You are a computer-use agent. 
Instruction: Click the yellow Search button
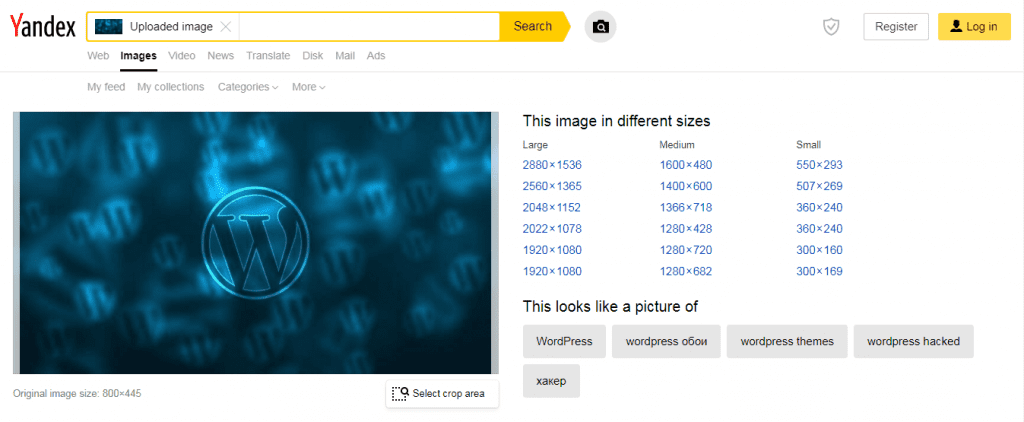[x=533, y=27]
